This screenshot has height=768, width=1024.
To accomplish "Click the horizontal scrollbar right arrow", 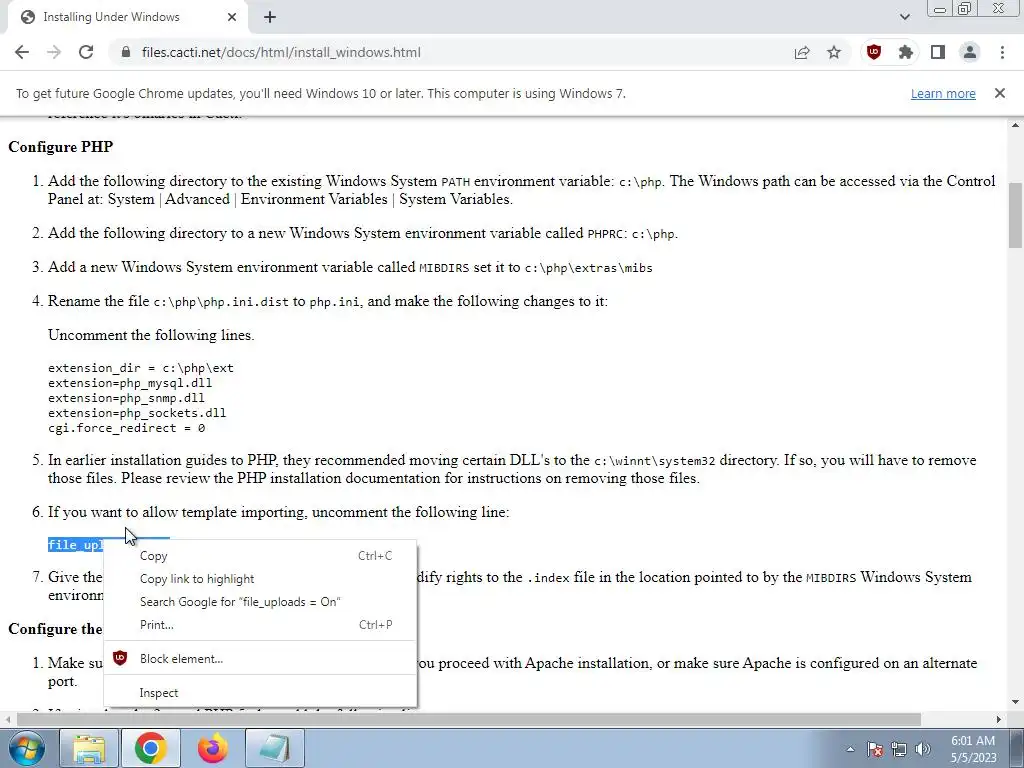I will (999, 719).
